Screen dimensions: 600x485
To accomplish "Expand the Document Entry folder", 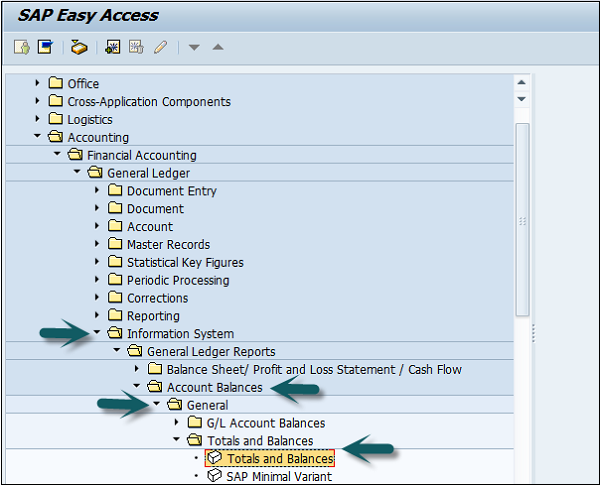I will click(98, 190).
